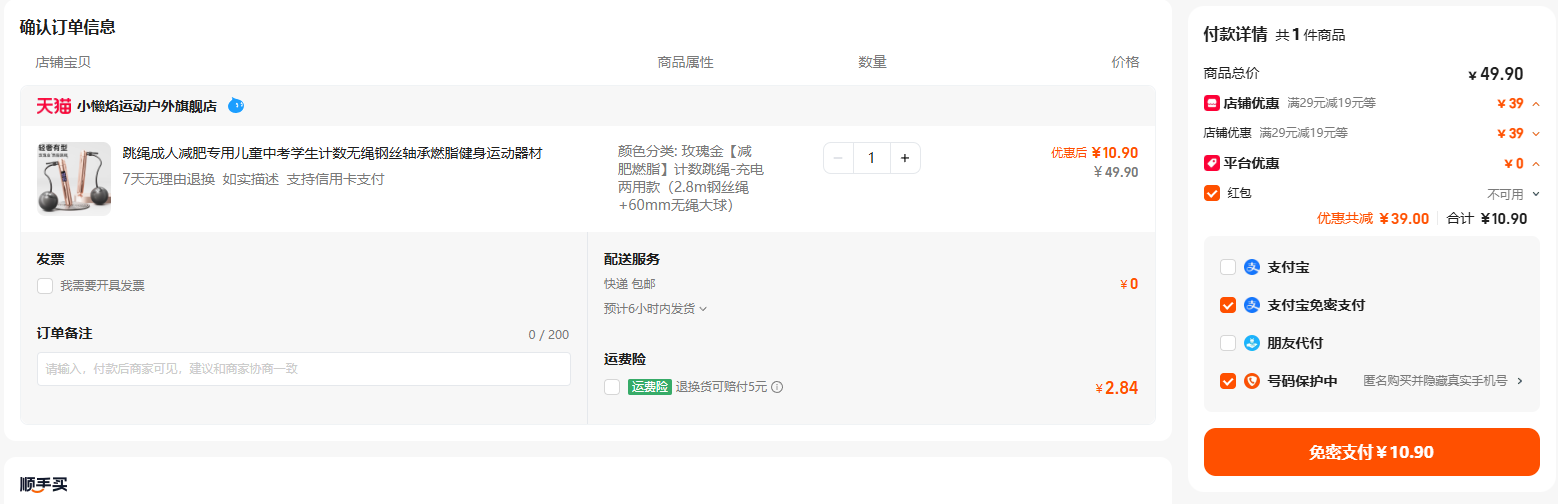Enable the 运费险 freight insurance checkbox

click(x=612, y=387)
